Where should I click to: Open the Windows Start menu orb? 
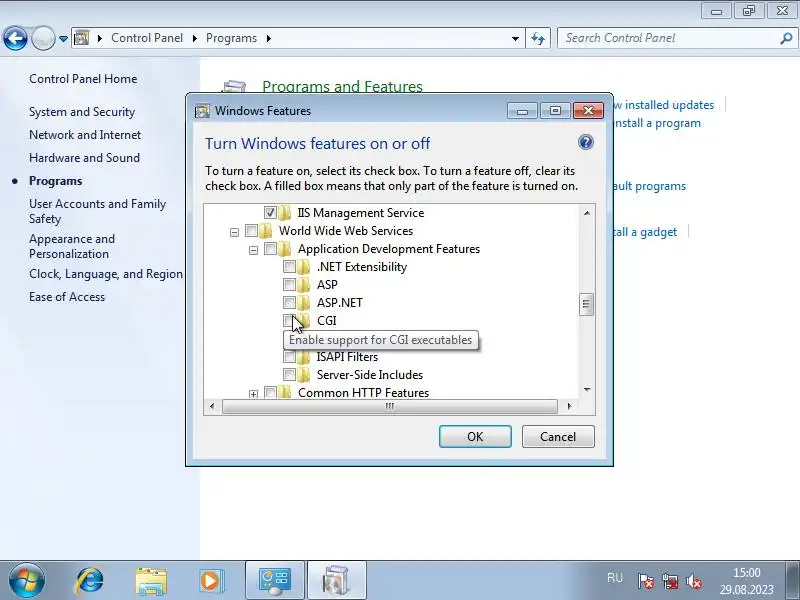coord(26,580)
